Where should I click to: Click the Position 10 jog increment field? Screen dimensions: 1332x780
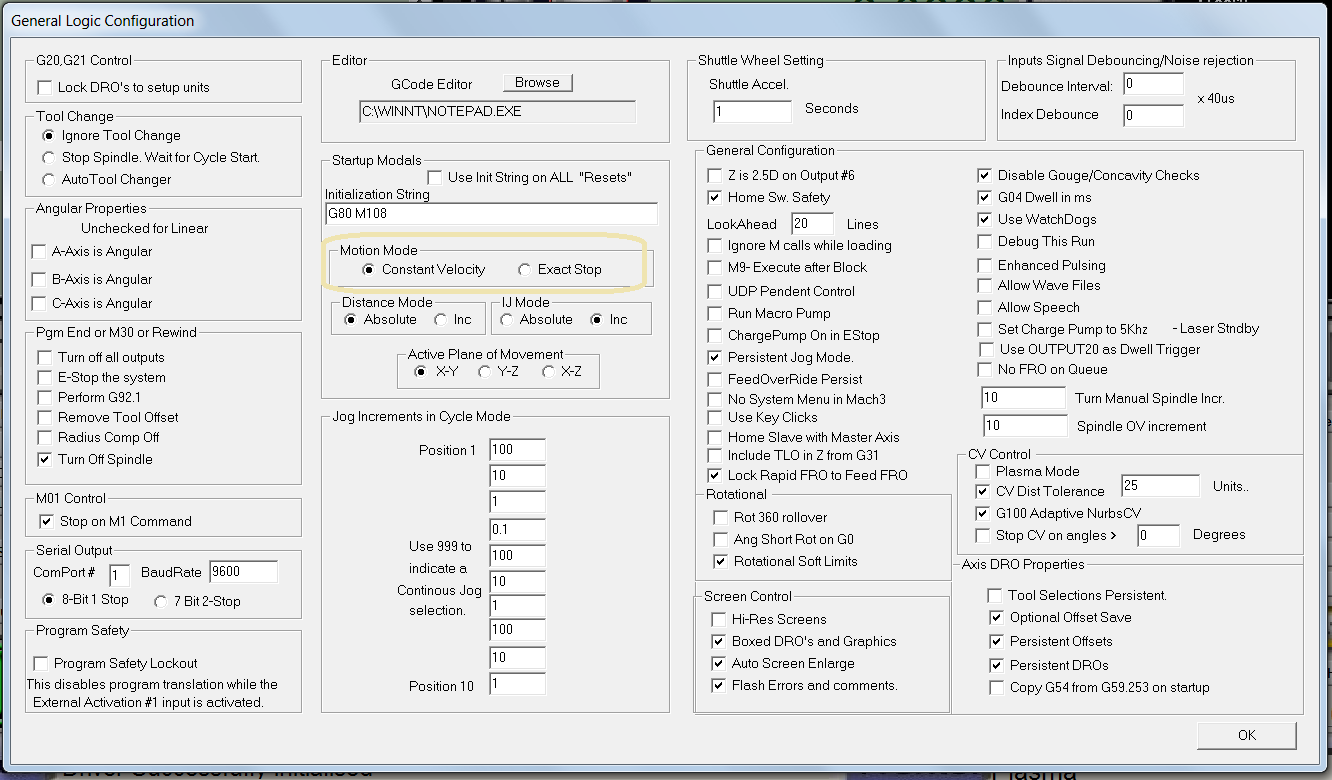[x=517, y=684]
